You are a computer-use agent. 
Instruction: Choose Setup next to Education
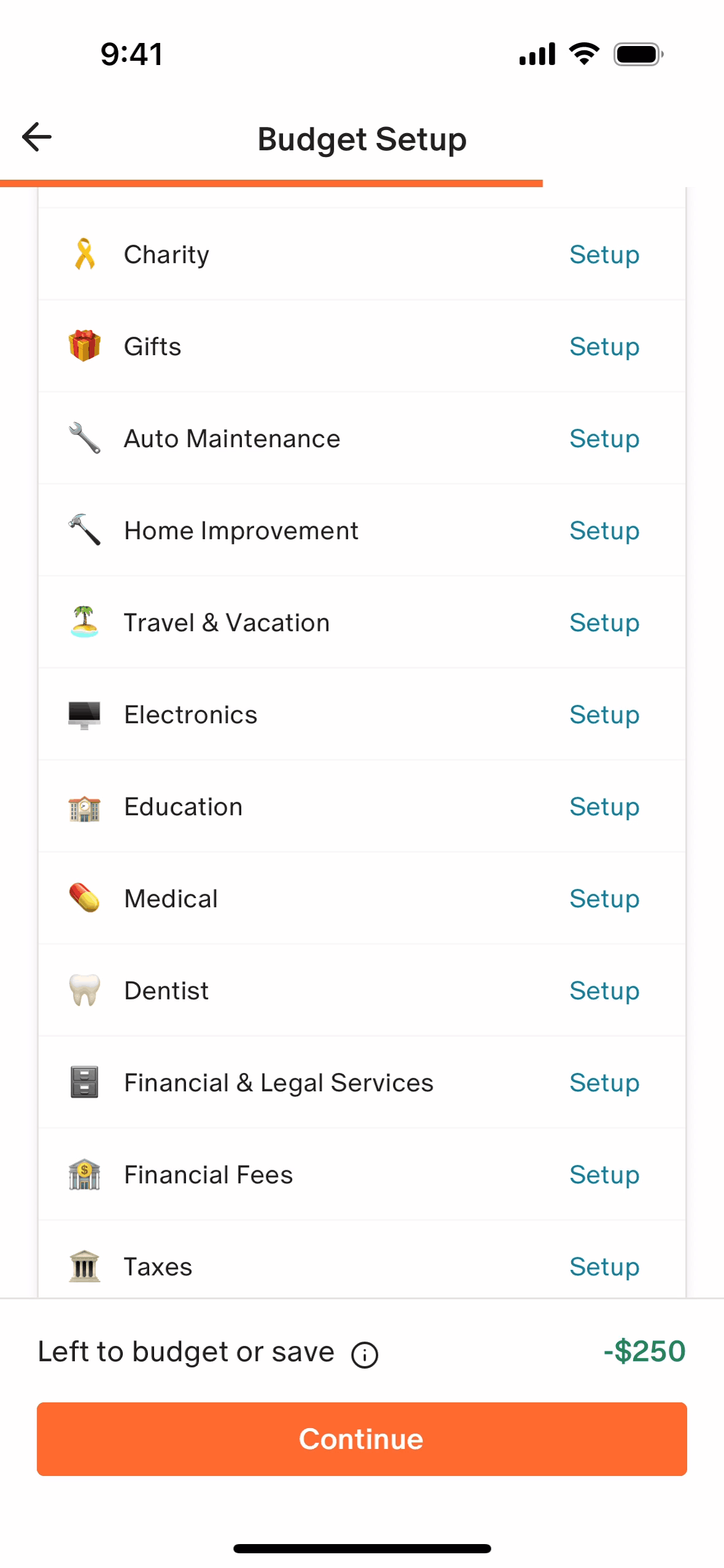click(604, 807)
